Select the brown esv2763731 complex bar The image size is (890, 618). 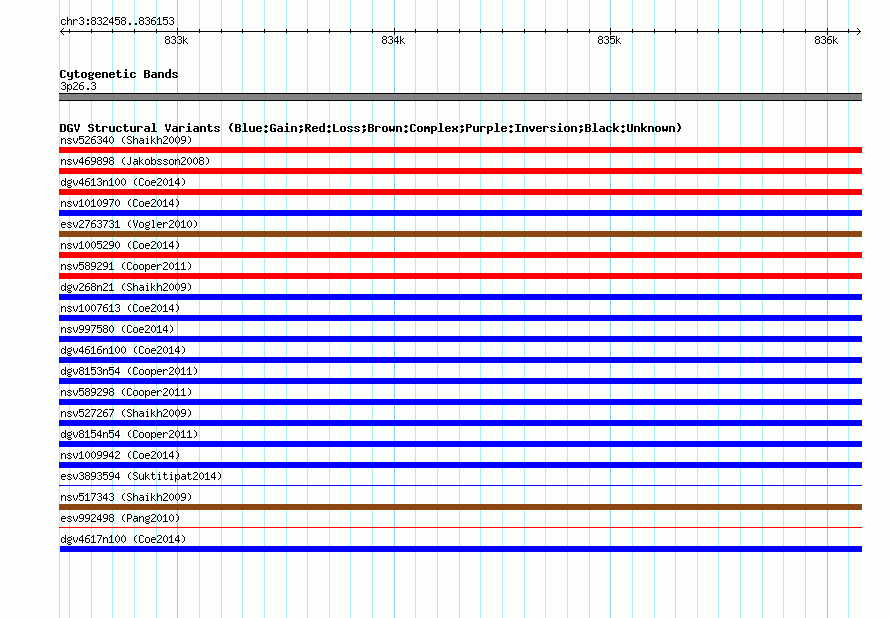coord(460,234)
